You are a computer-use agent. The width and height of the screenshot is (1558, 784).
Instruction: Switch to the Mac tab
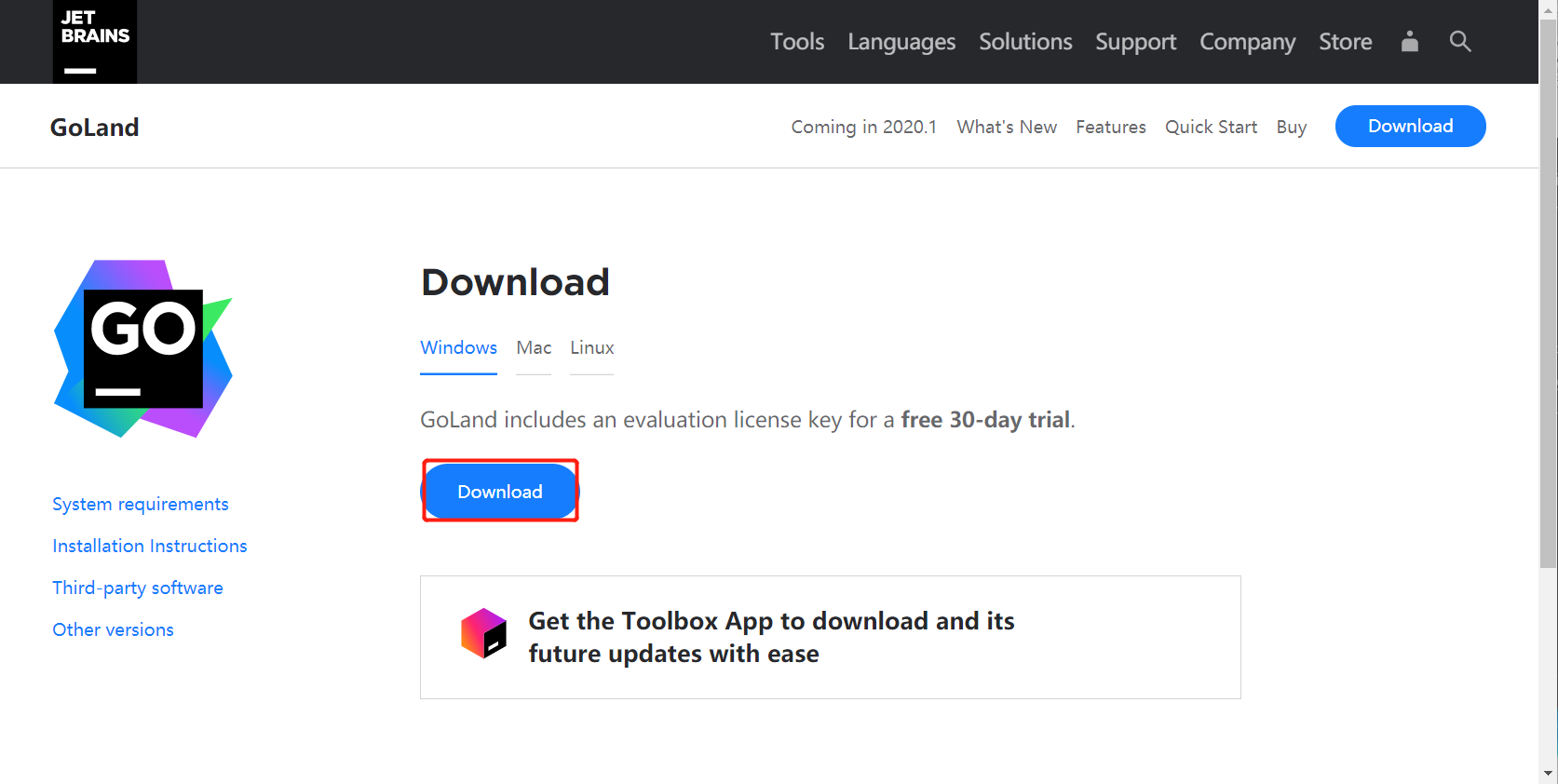[534, 347]
